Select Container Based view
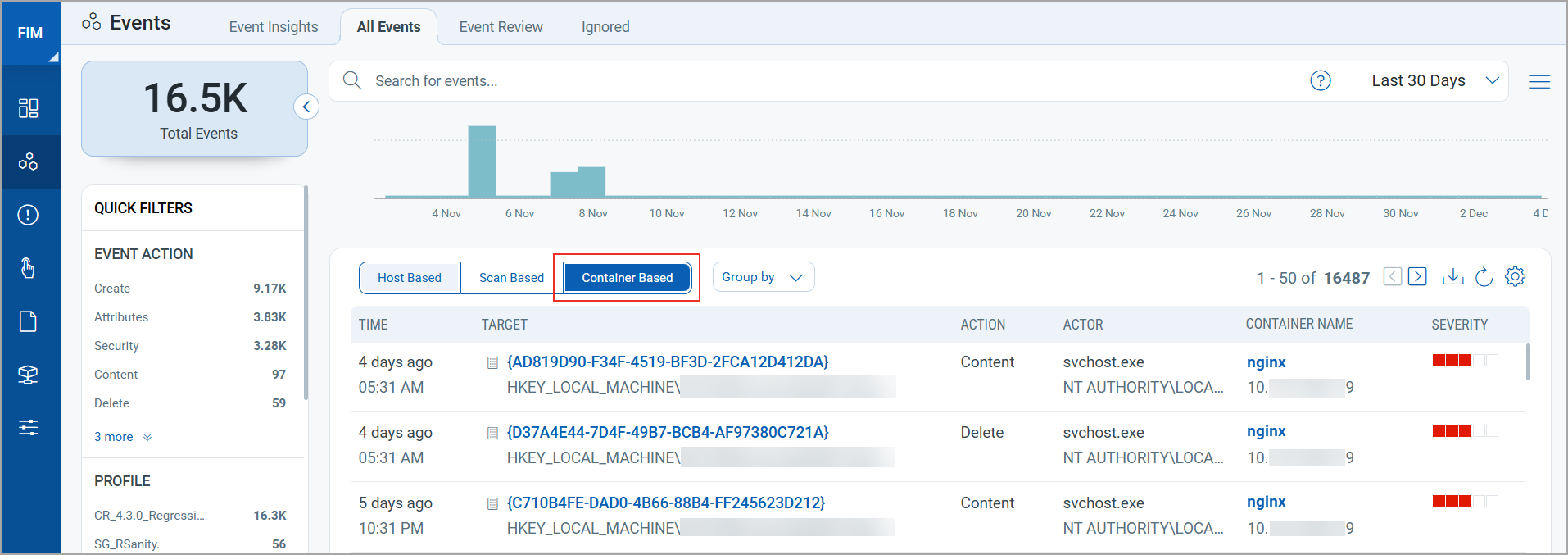The image size is (1568, 555). (628, 278)
